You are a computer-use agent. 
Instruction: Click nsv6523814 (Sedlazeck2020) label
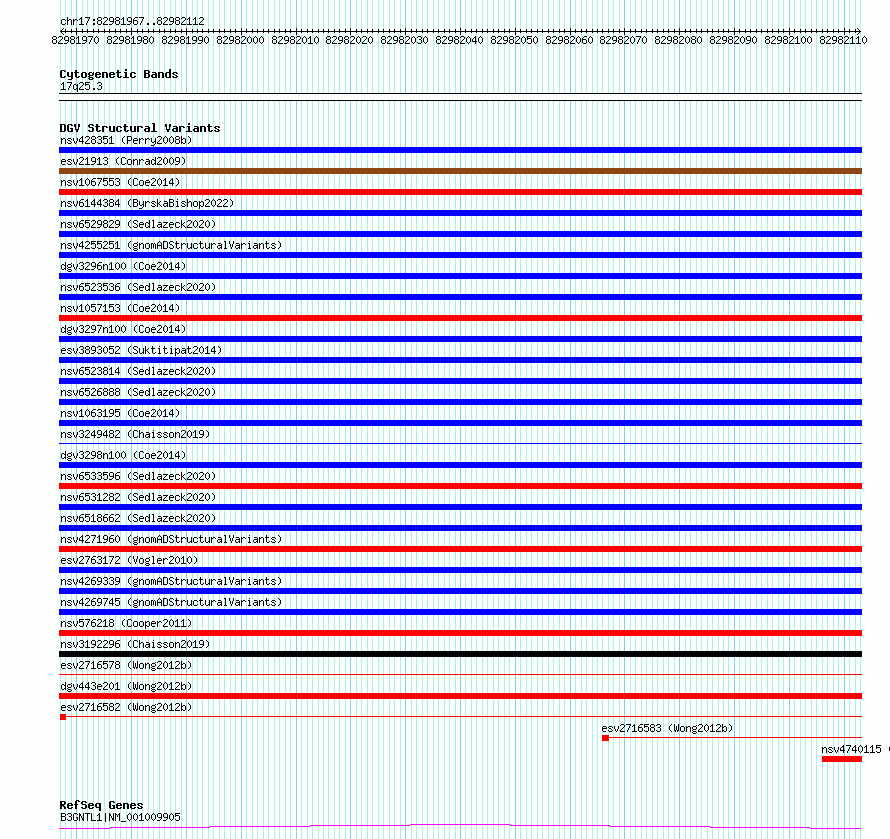tap(138, 371)
